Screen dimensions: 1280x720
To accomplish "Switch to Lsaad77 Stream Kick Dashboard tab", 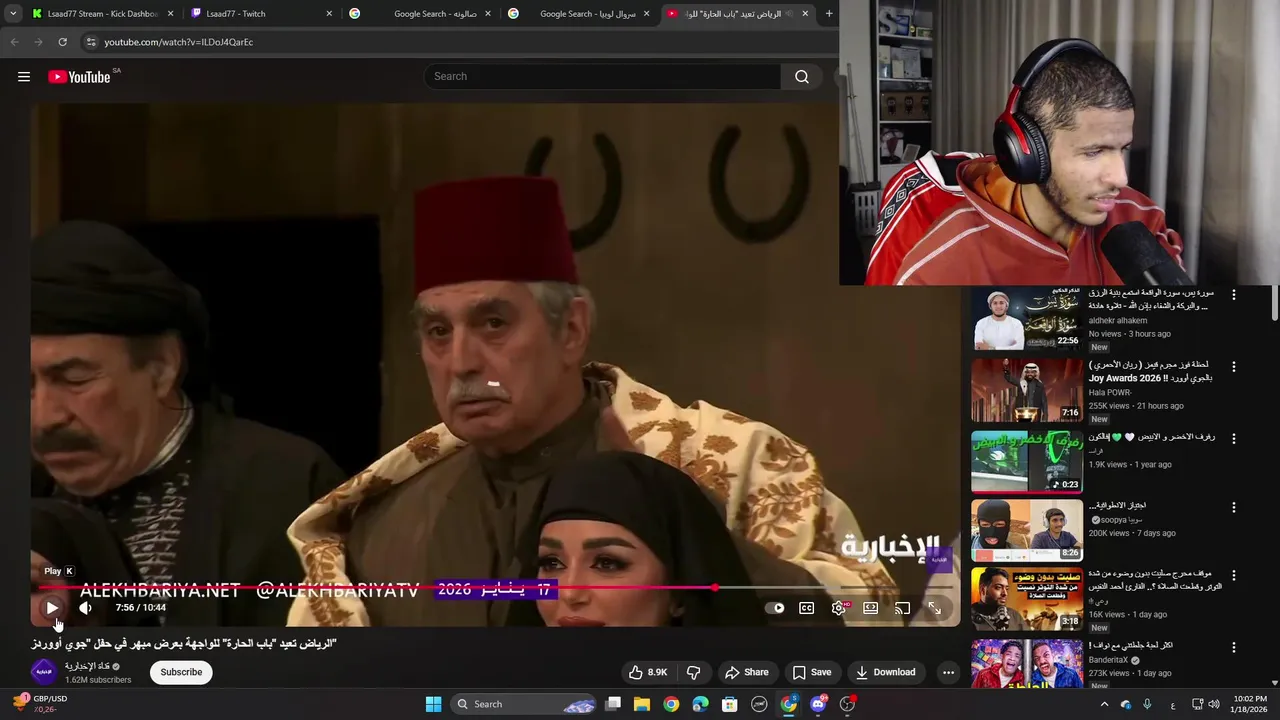I will click(104, 14).
